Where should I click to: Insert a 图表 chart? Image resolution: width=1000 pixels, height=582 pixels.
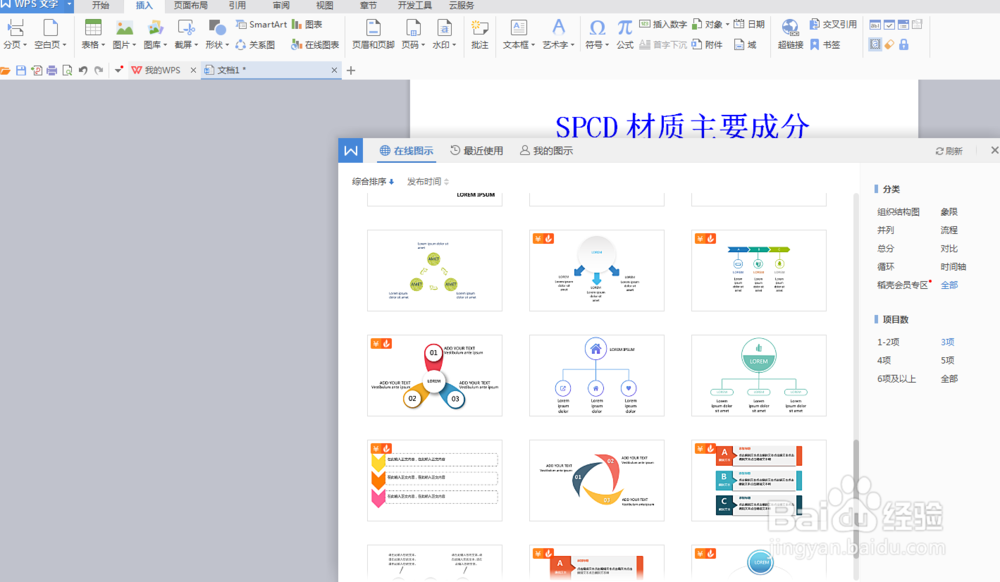pos(307,24)
